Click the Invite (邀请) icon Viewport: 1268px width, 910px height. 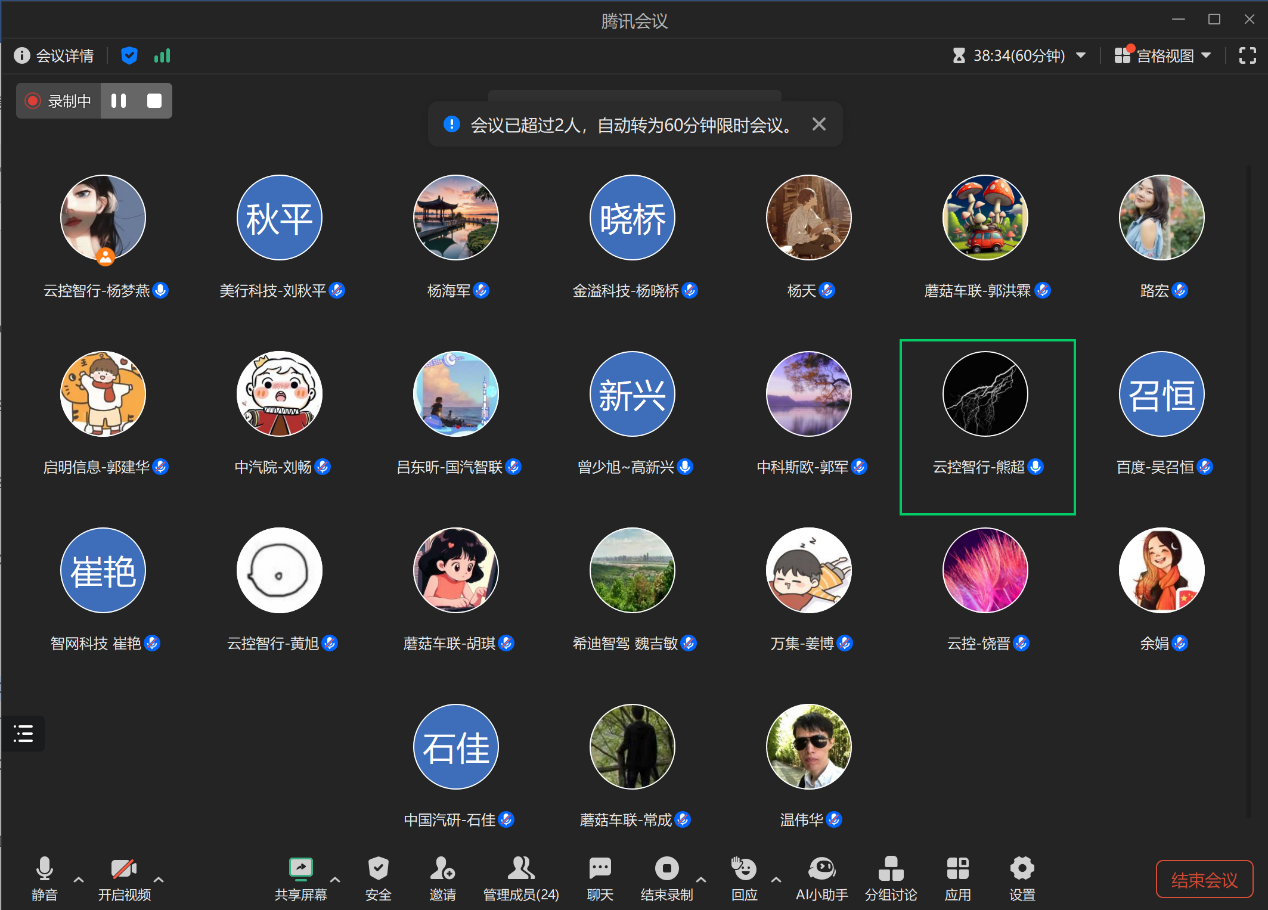coord(443,869)
